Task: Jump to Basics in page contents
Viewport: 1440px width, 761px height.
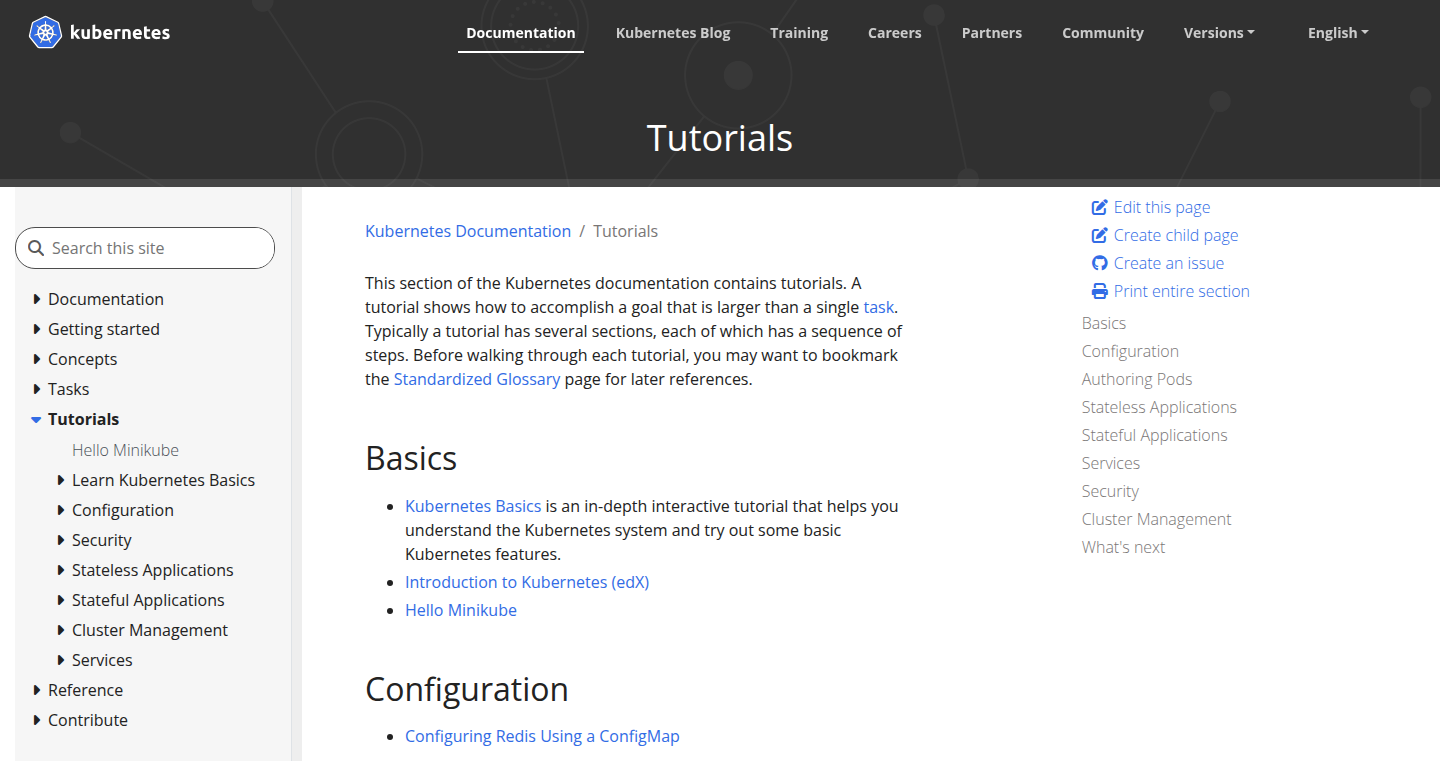Action: click(1104, 323)
